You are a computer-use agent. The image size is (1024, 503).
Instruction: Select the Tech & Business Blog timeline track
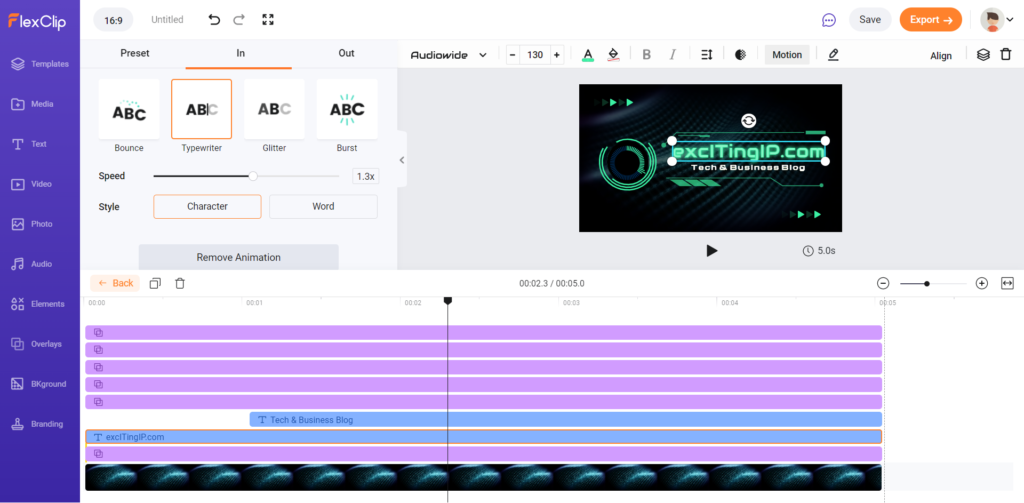(566, 419)
